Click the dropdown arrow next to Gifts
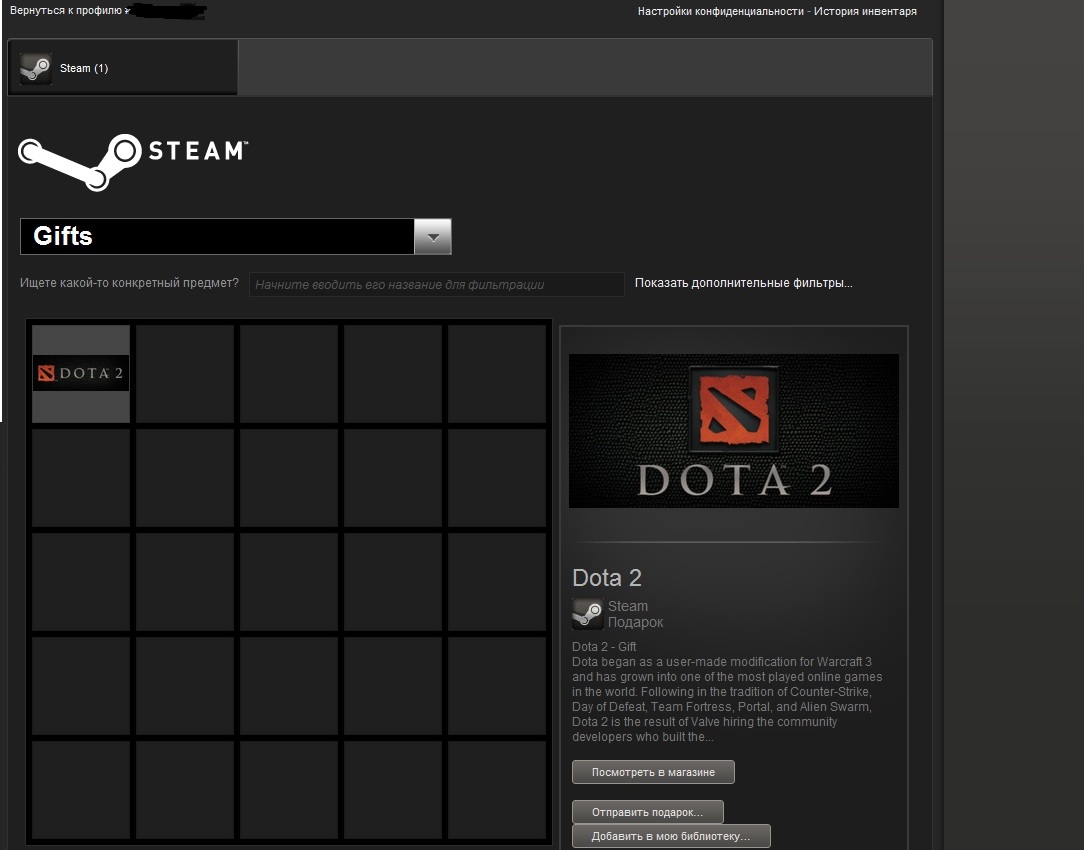This screenshot has width=1084, height=850. [x=433, y=237]
